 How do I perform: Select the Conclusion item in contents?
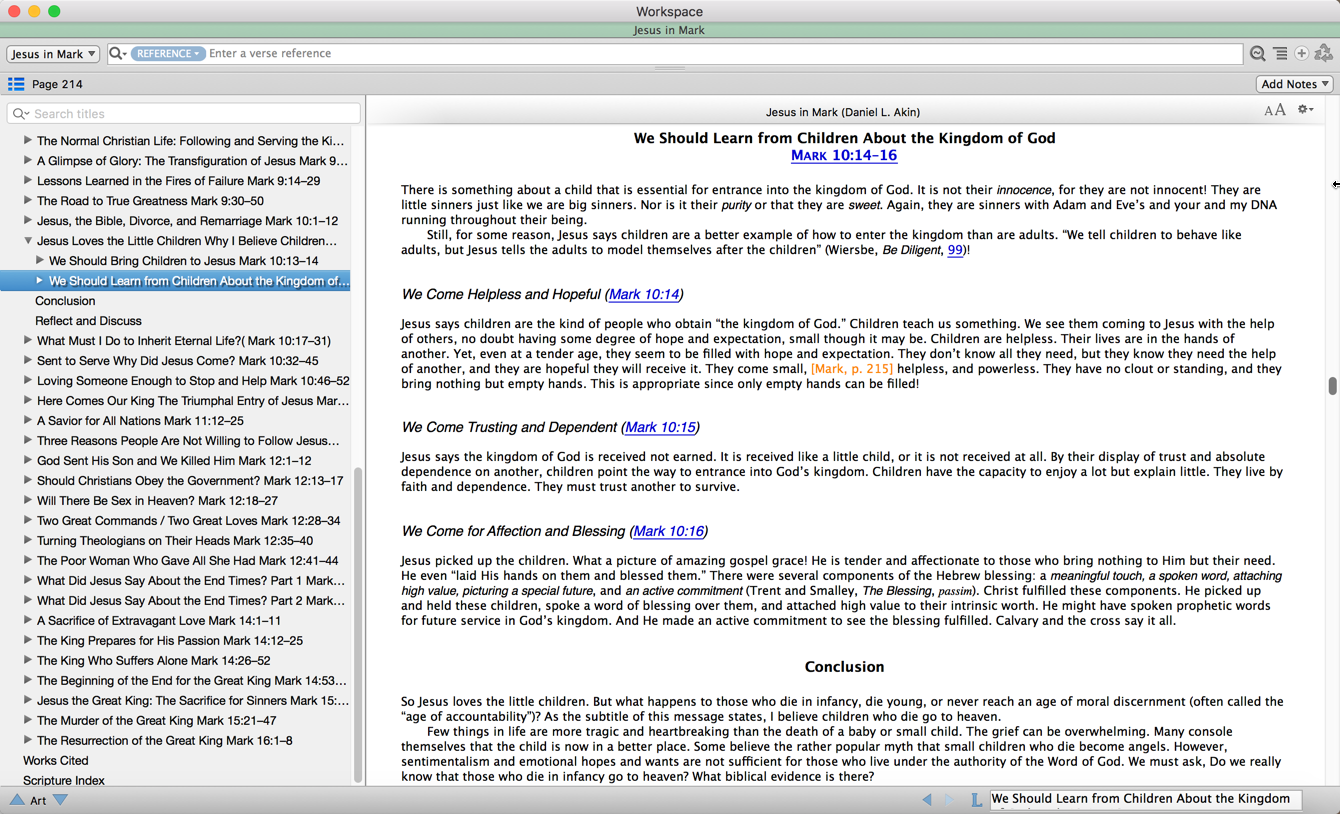(x=65, y=301)
